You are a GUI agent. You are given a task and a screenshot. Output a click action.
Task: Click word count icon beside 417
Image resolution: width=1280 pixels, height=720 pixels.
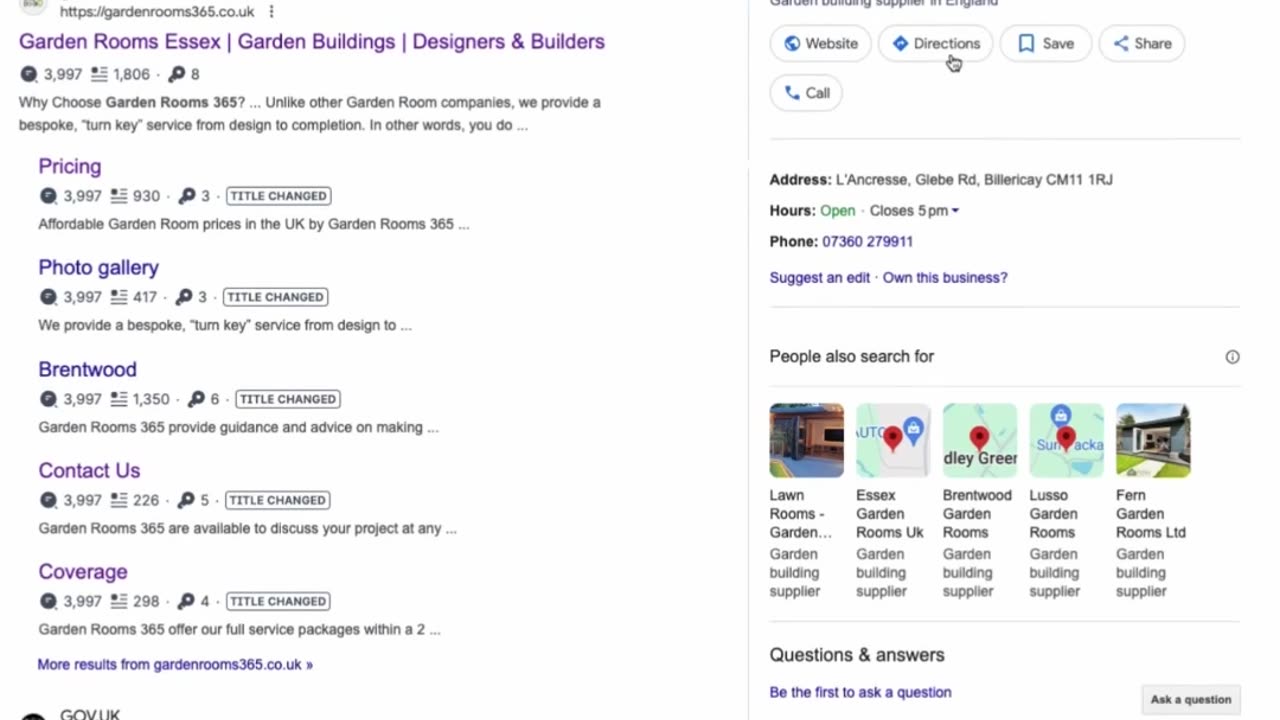click(119, 297)
